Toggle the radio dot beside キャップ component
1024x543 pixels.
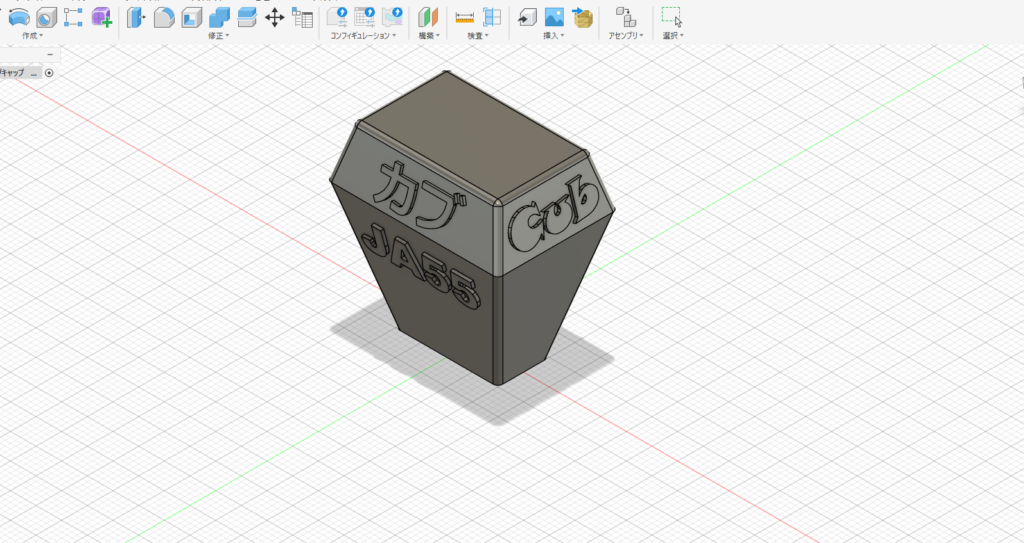point(49,73)
